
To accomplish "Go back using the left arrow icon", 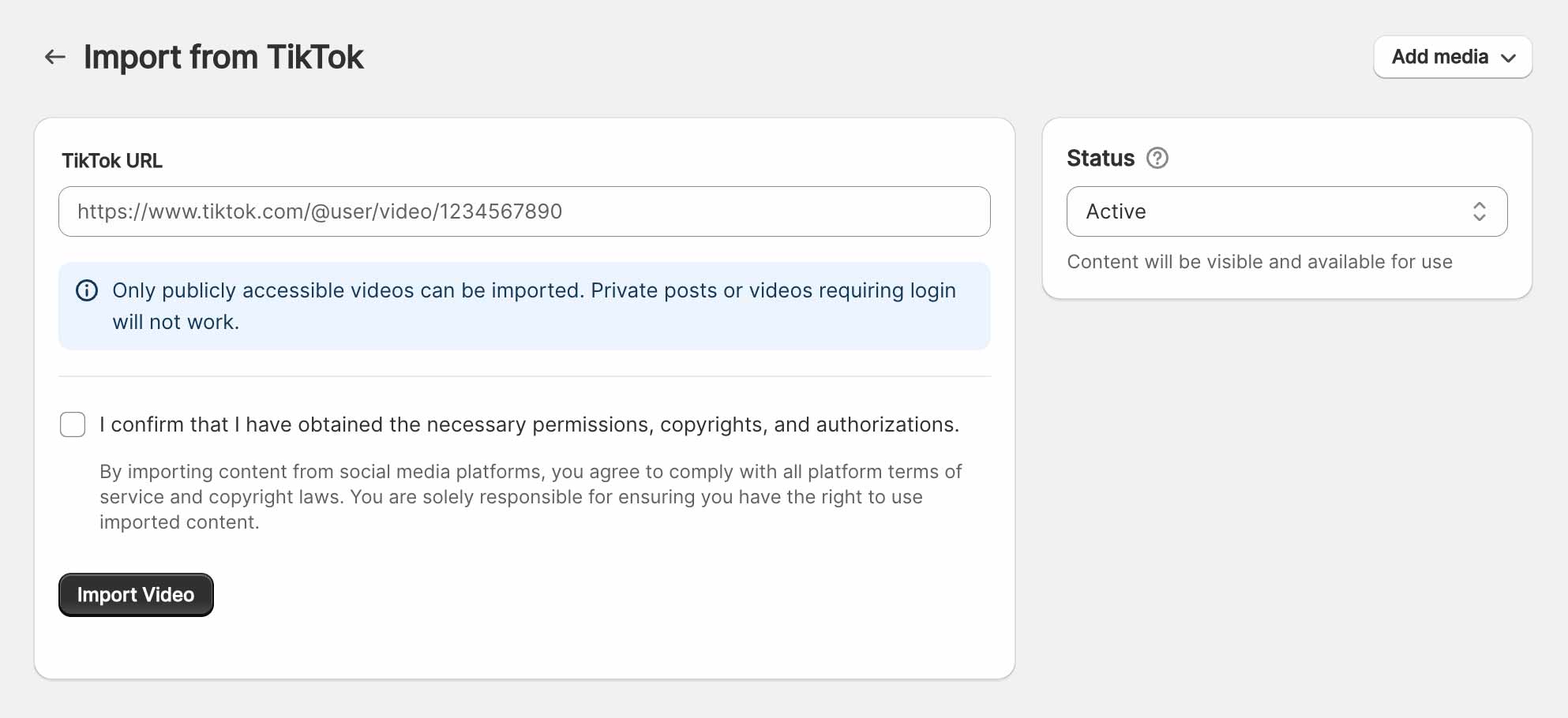I will (x=54, y=57).
